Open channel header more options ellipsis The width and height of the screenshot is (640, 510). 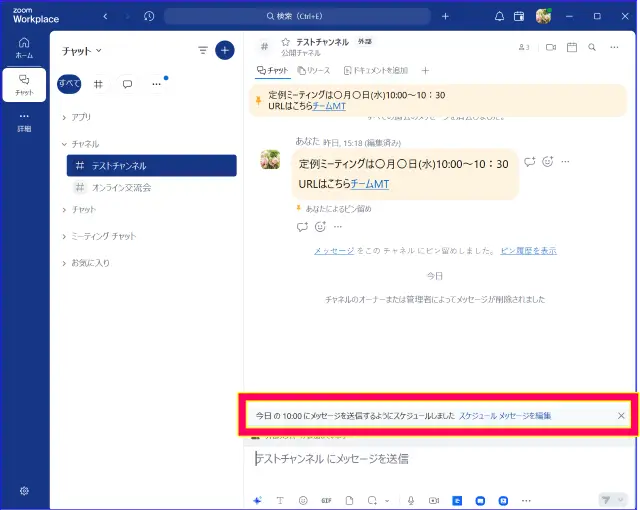[x=614, y=47]
